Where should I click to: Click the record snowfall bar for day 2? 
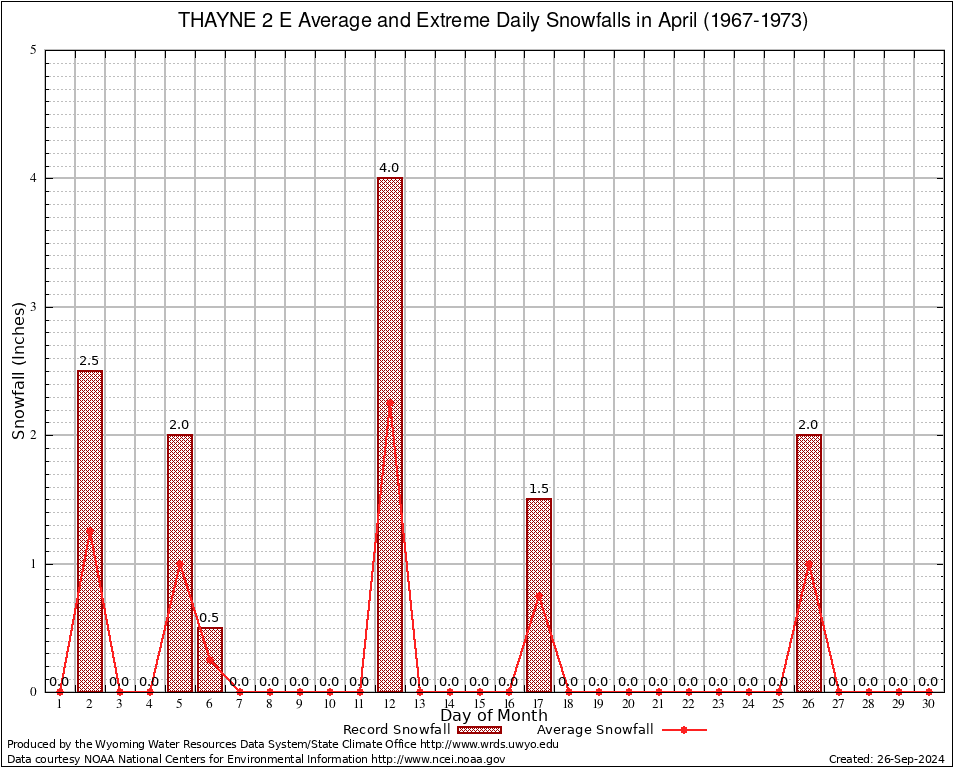coord(90,530)
